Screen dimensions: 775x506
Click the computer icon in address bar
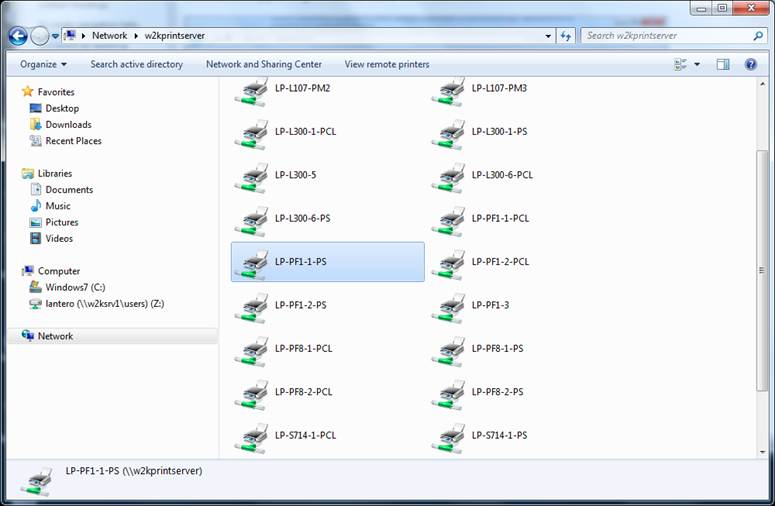[70, 36]
